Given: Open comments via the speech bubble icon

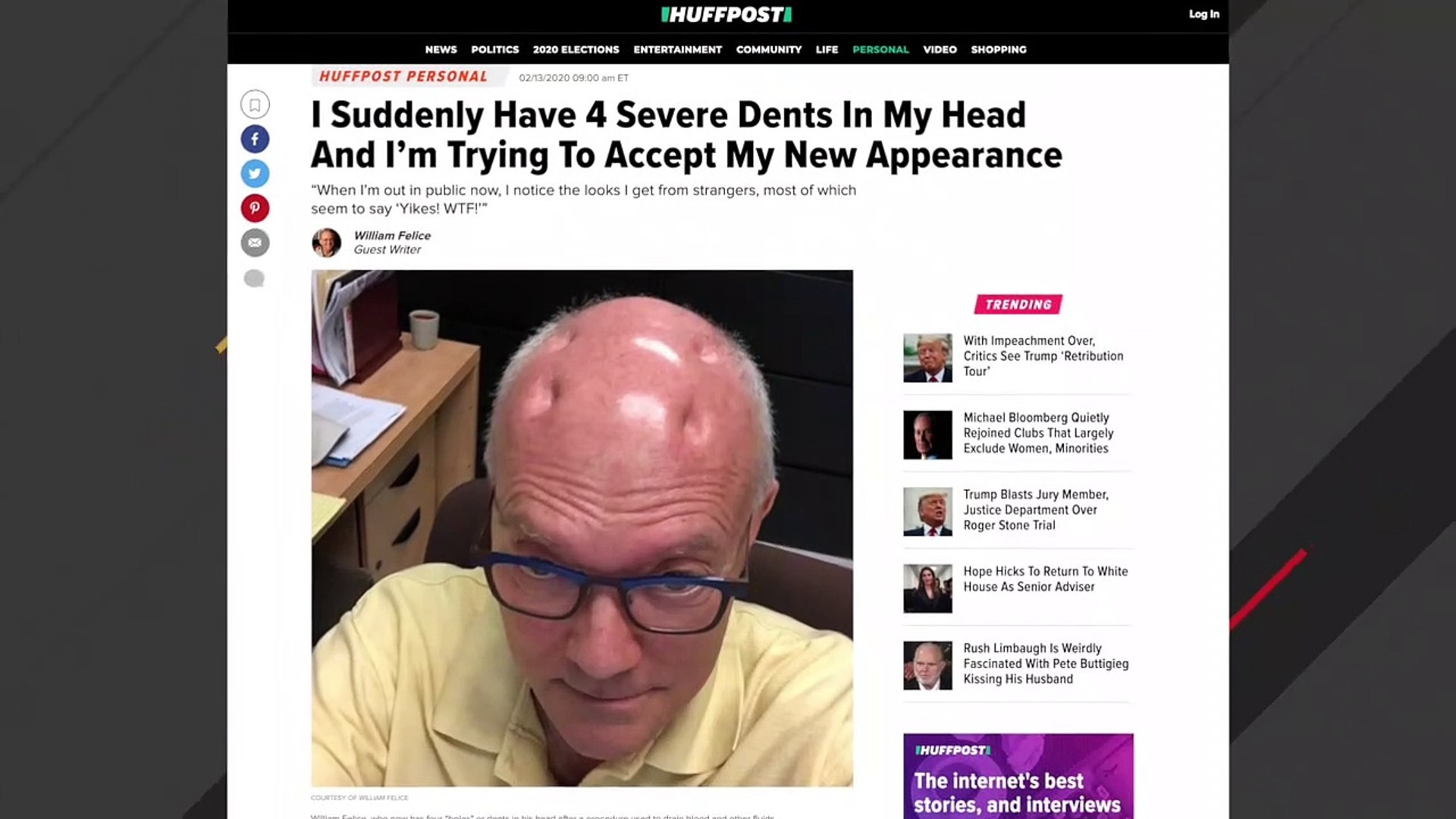Looking at the screenshot, I should 254,278.
